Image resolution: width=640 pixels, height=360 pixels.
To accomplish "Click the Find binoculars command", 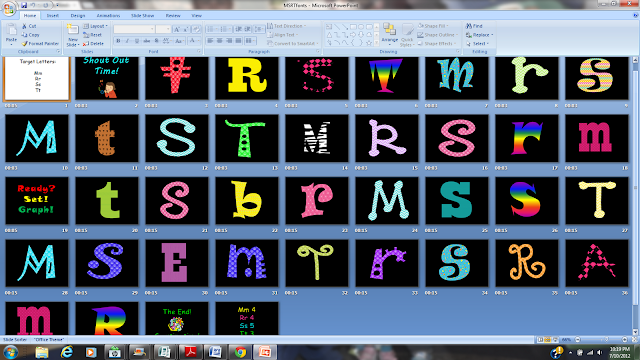I will [x=474, y=26].
